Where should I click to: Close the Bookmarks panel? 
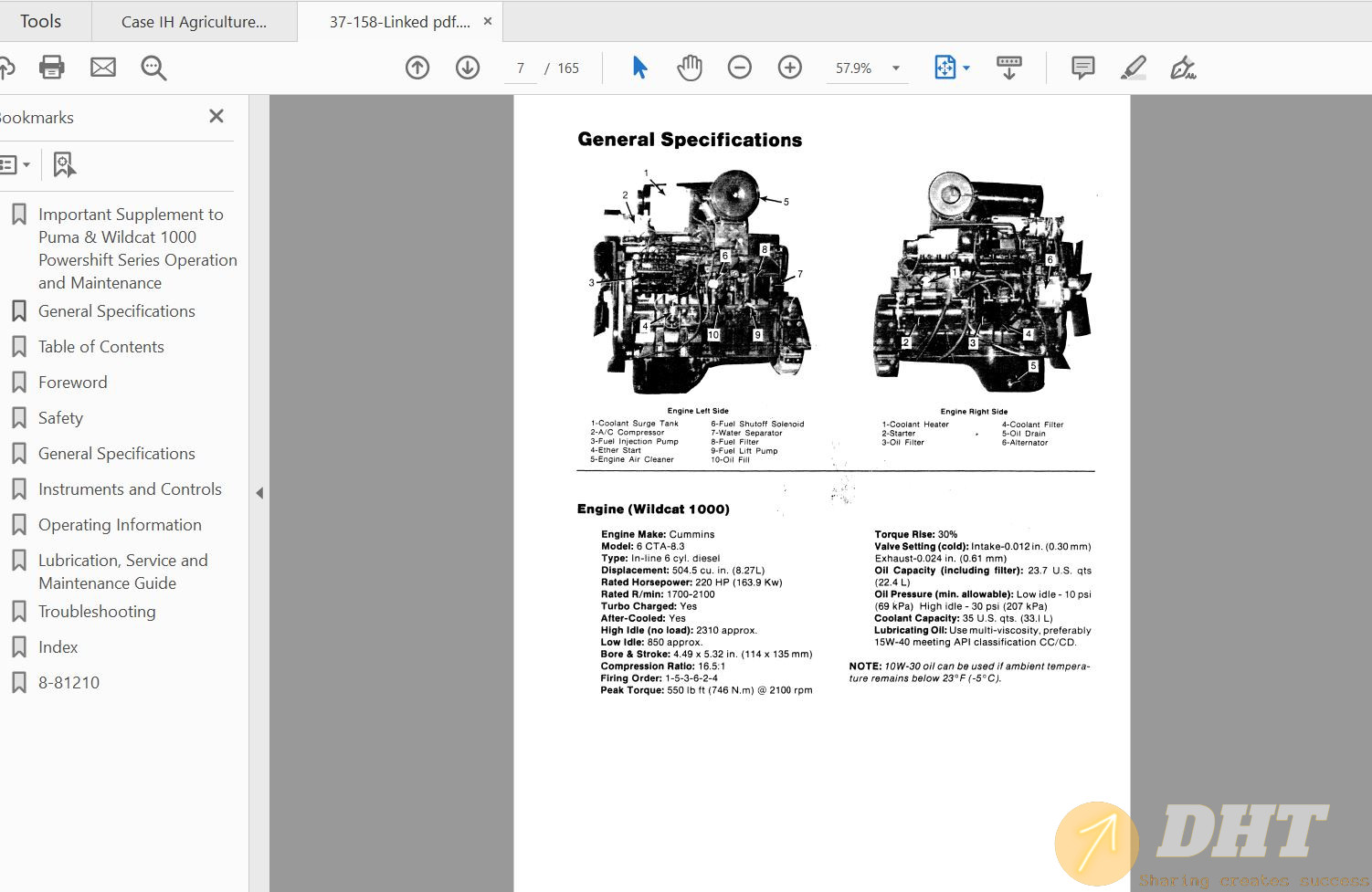216,116
